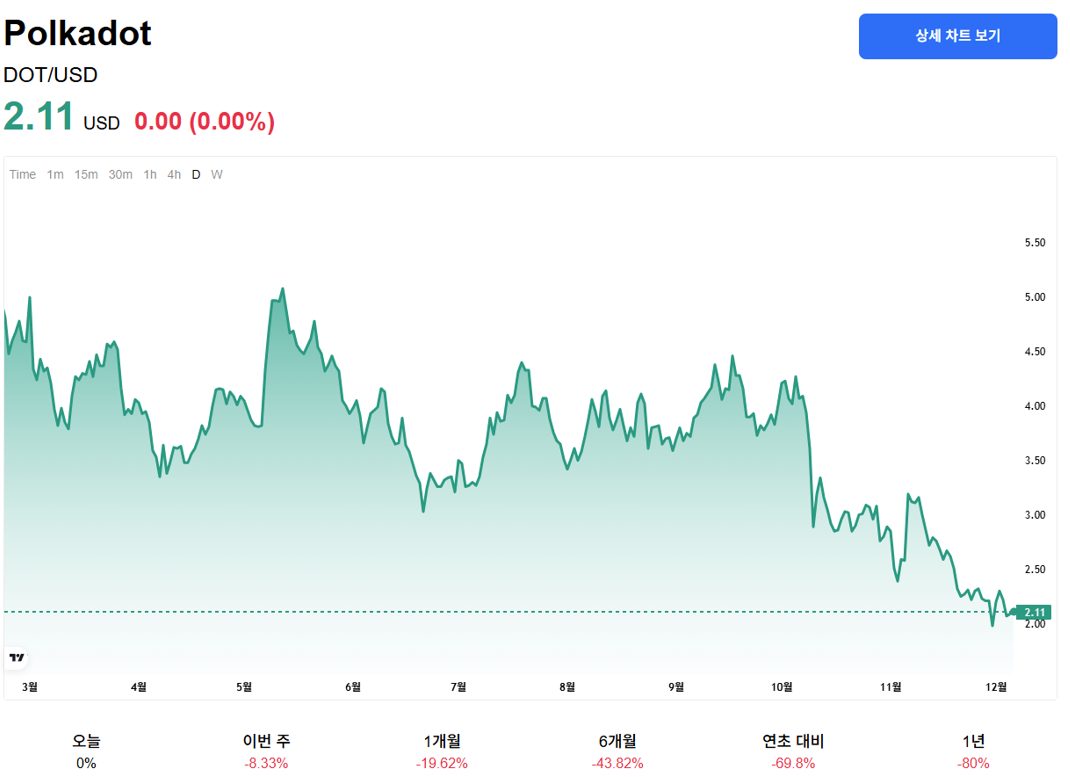Choose the 30m interval
1070x777 pixels.
(x=120, y=175)
